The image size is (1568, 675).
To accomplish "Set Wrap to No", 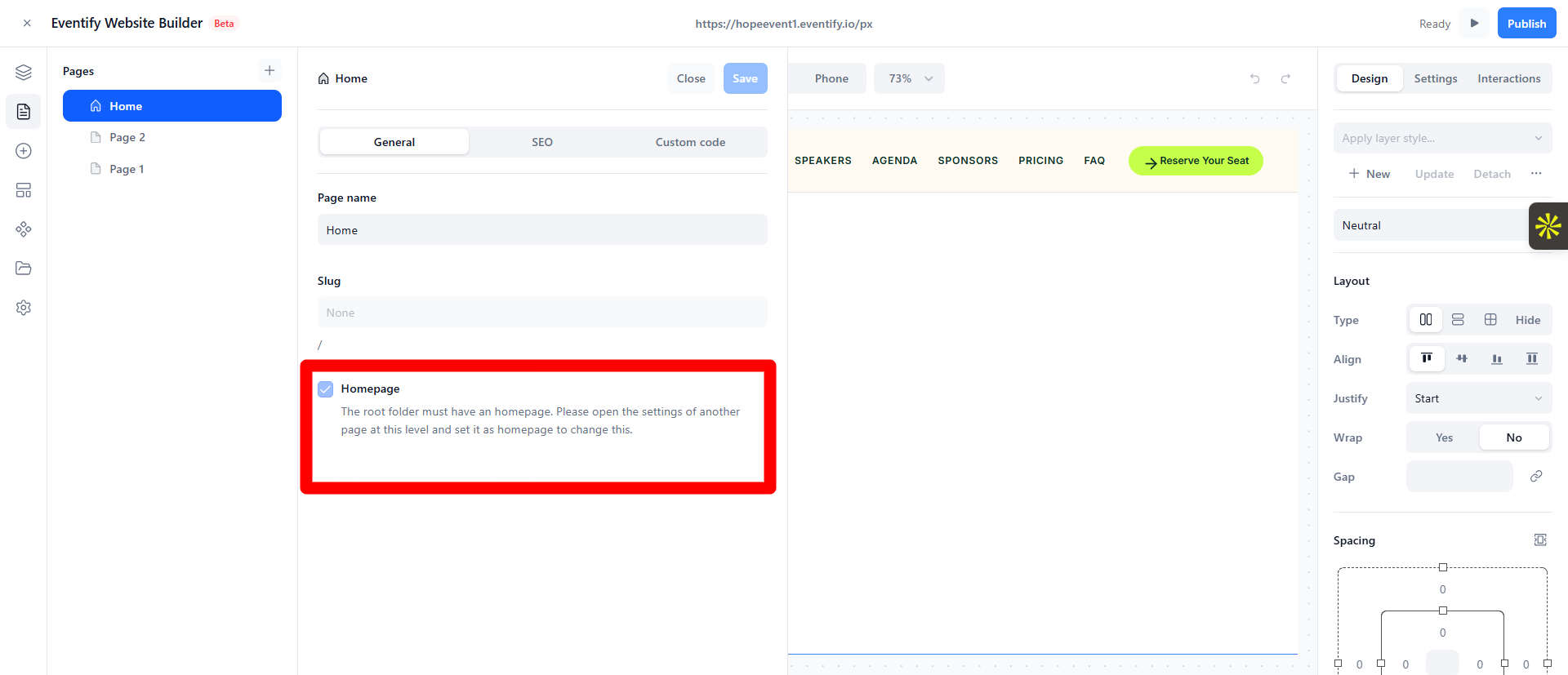I will tap(1514, 437).
